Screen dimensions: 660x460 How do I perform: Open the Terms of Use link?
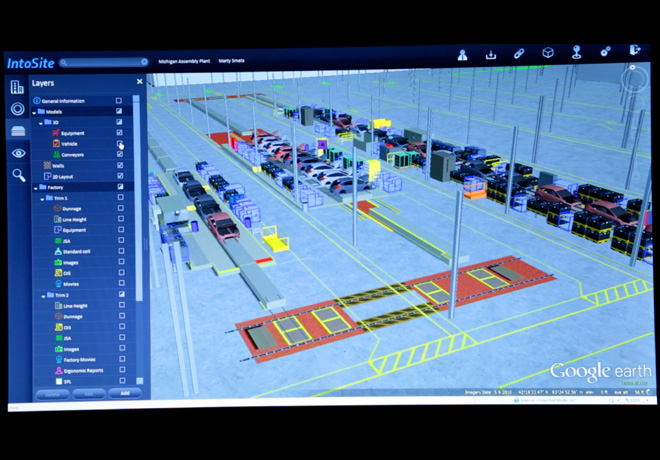pyautogui.click(x=634, y=383)
